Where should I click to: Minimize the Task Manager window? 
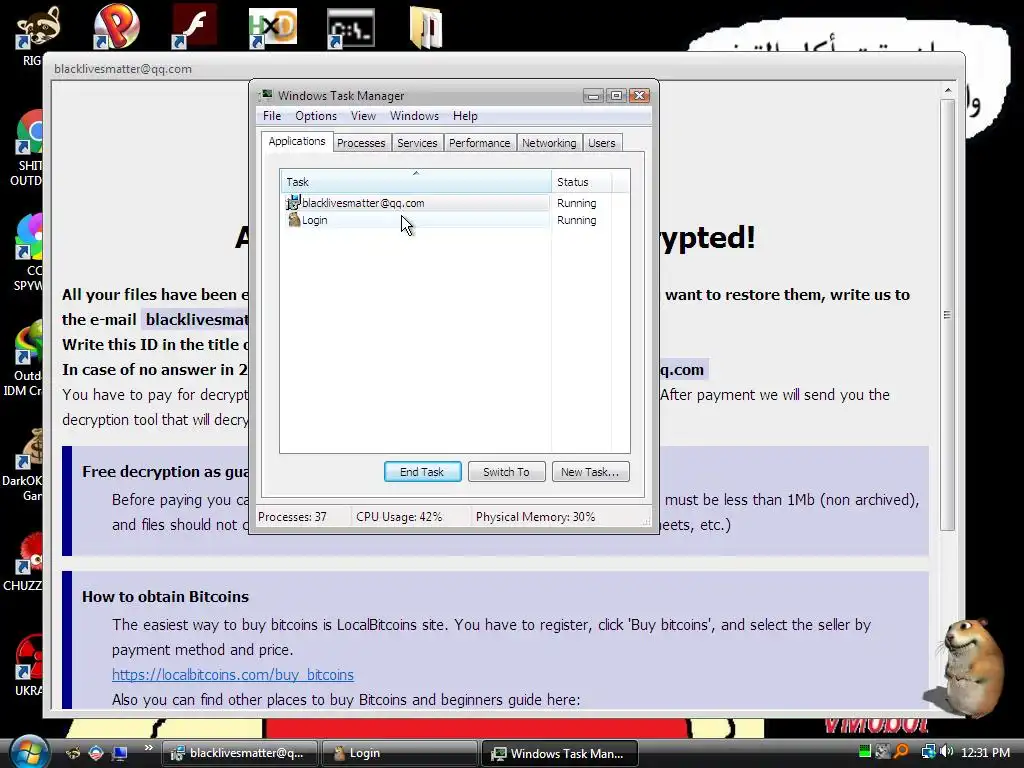pyautogui.click(x=593, y=96)
